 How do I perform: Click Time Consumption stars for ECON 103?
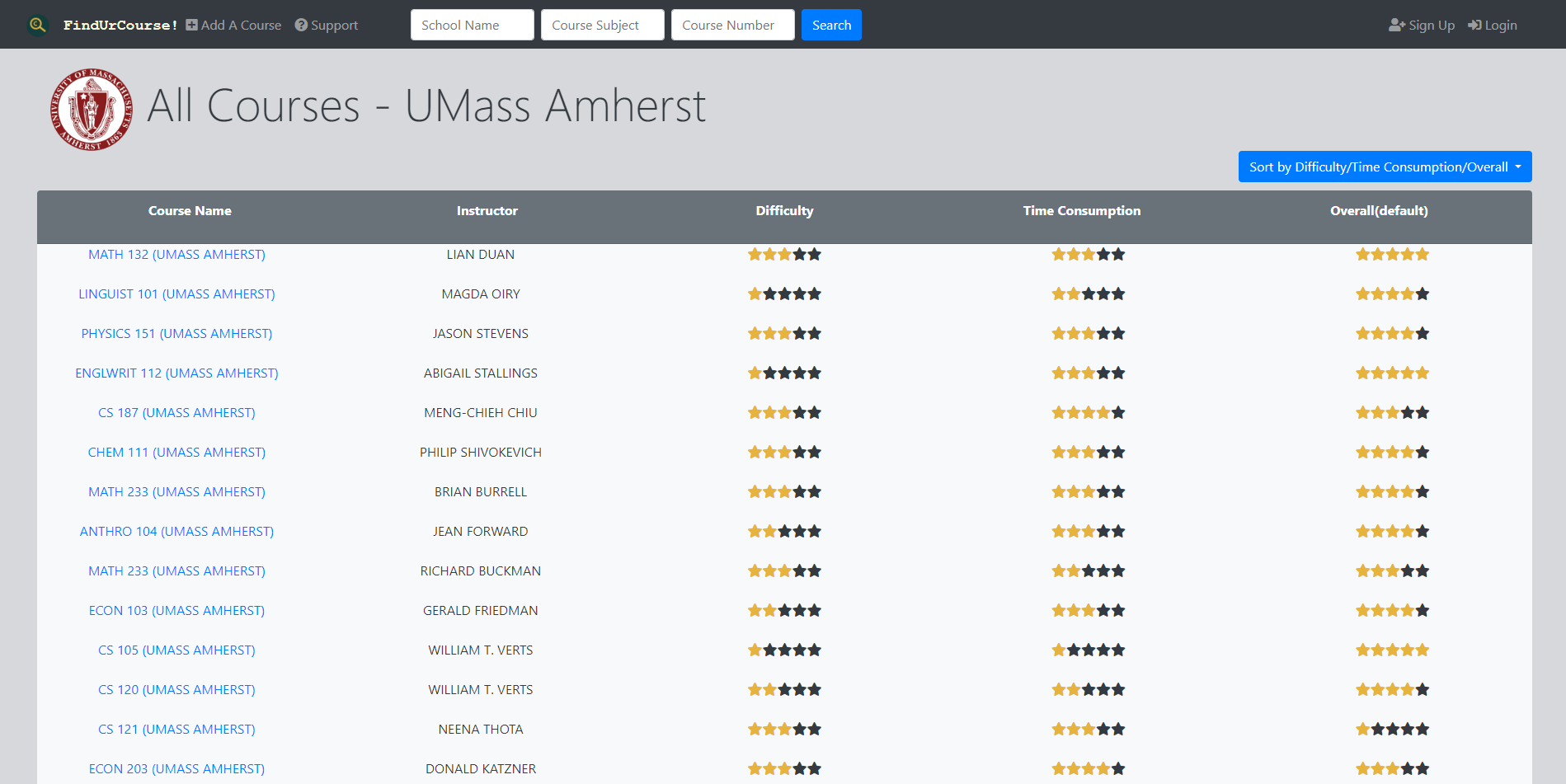click(x=1089, y=611)
